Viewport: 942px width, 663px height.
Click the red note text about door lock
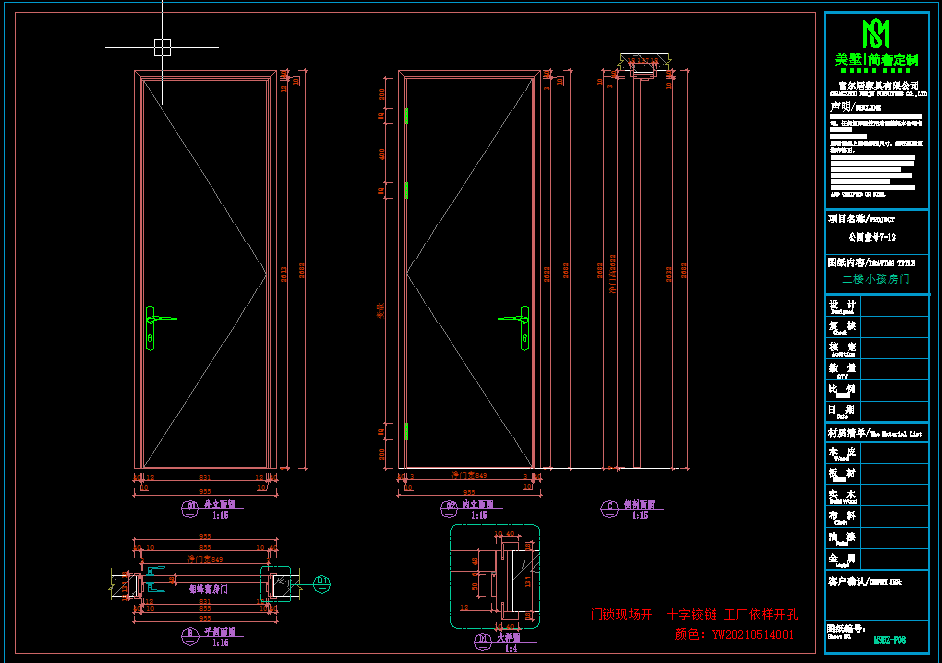tap(695, 614)
